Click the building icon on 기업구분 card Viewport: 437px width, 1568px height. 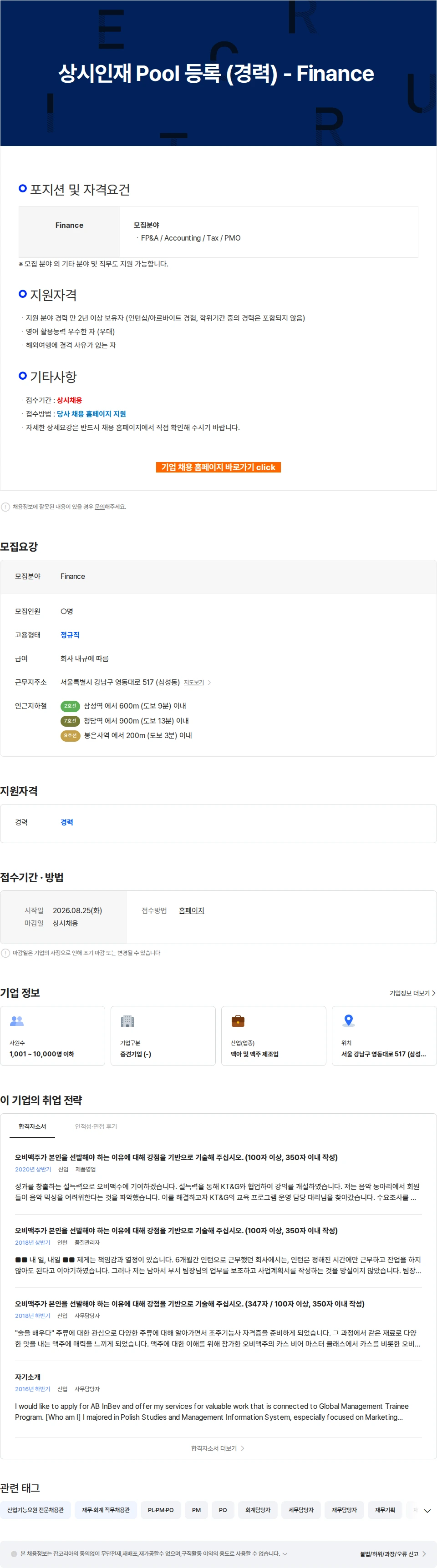click(127, 1021)
